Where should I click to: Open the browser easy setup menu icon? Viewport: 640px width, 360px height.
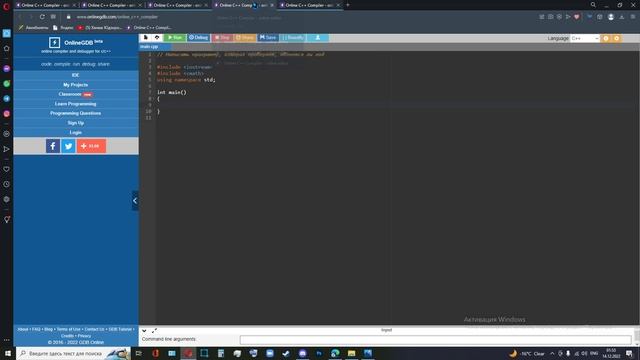pos(633,17)
